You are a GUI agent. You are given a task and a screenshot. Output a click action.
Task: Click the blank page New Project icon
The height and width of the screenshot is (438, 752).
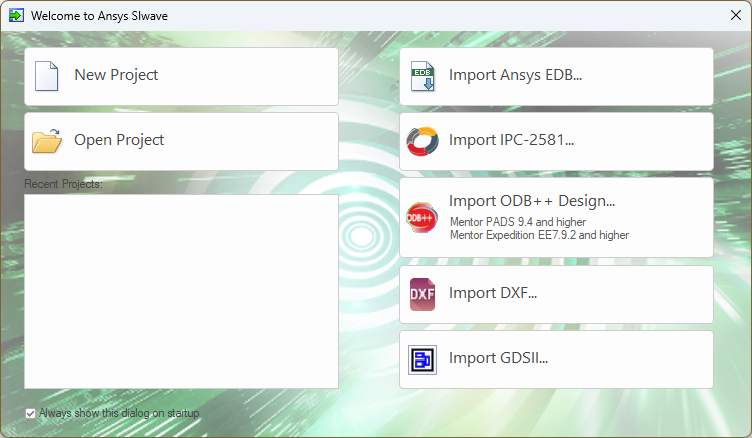(47, 76)
